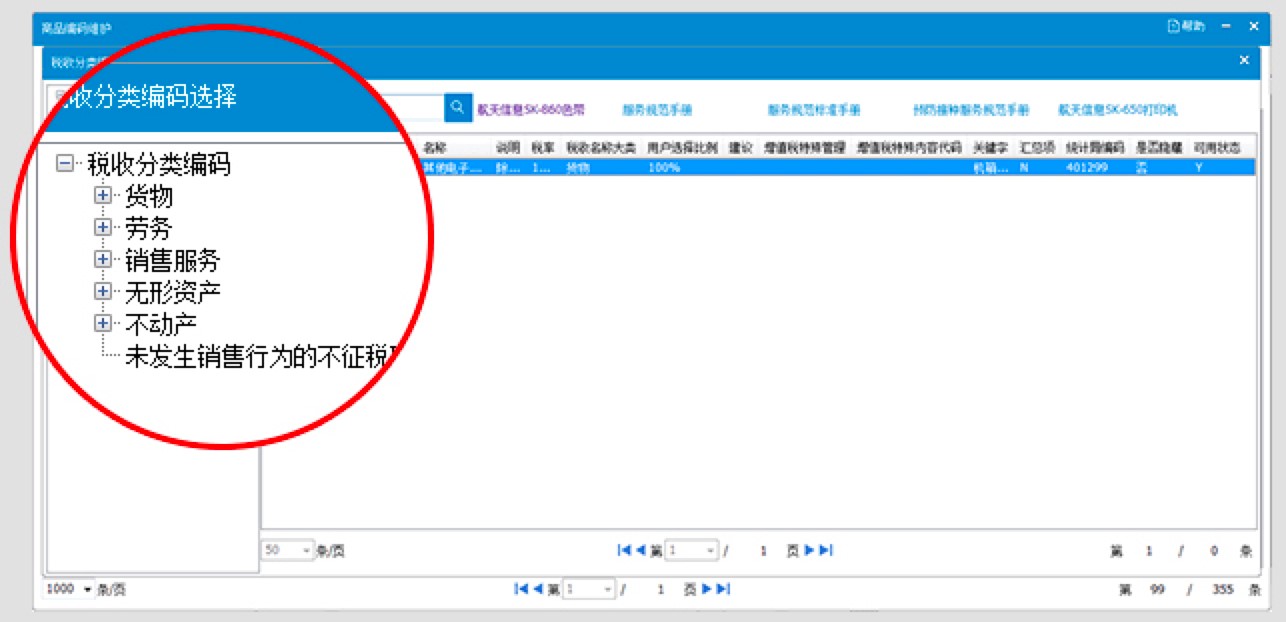
Task: Expand the 不动产 tree node
Action: (x=102, y=323)
